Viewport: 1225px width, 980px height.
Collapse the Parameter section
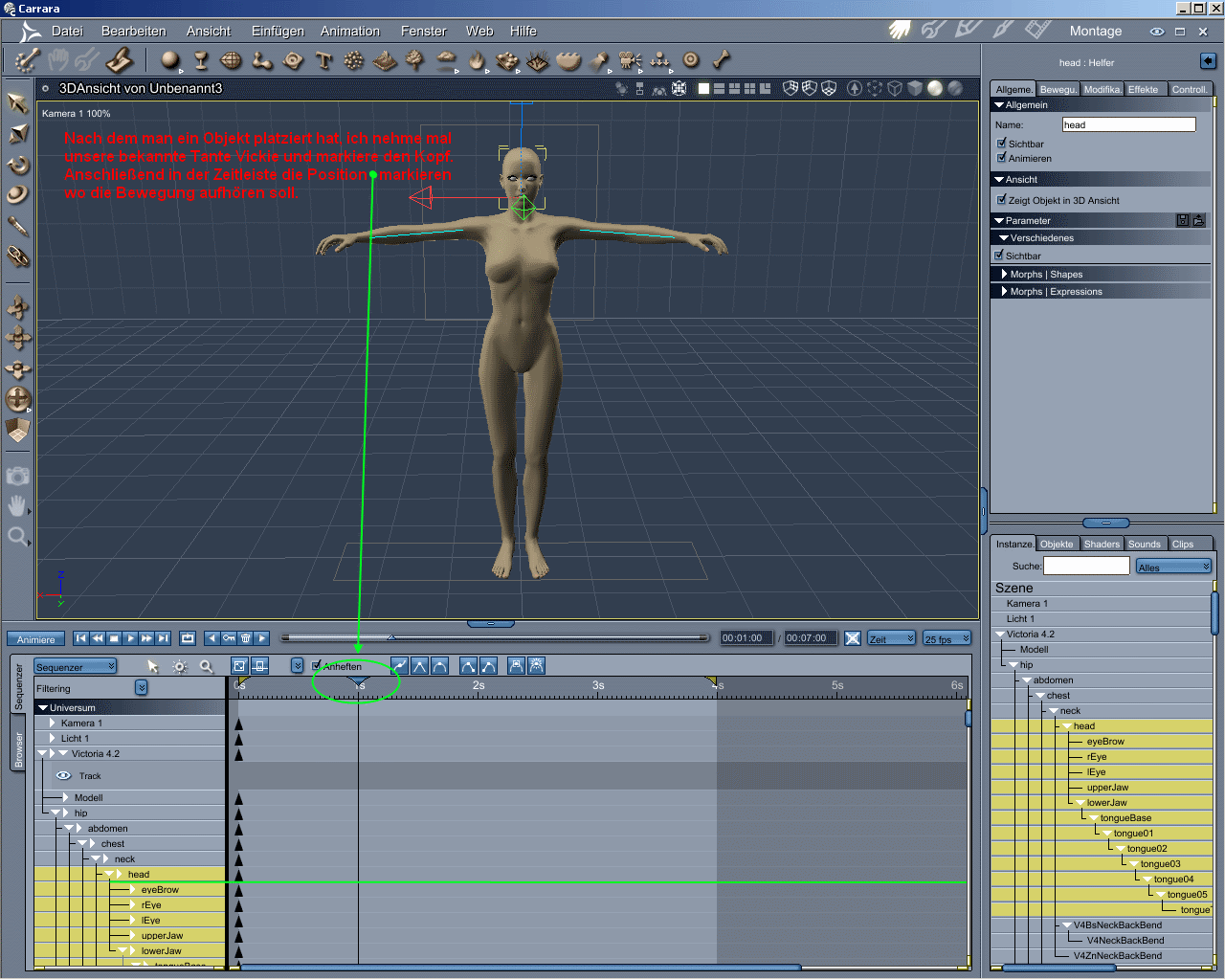(999, 221)
